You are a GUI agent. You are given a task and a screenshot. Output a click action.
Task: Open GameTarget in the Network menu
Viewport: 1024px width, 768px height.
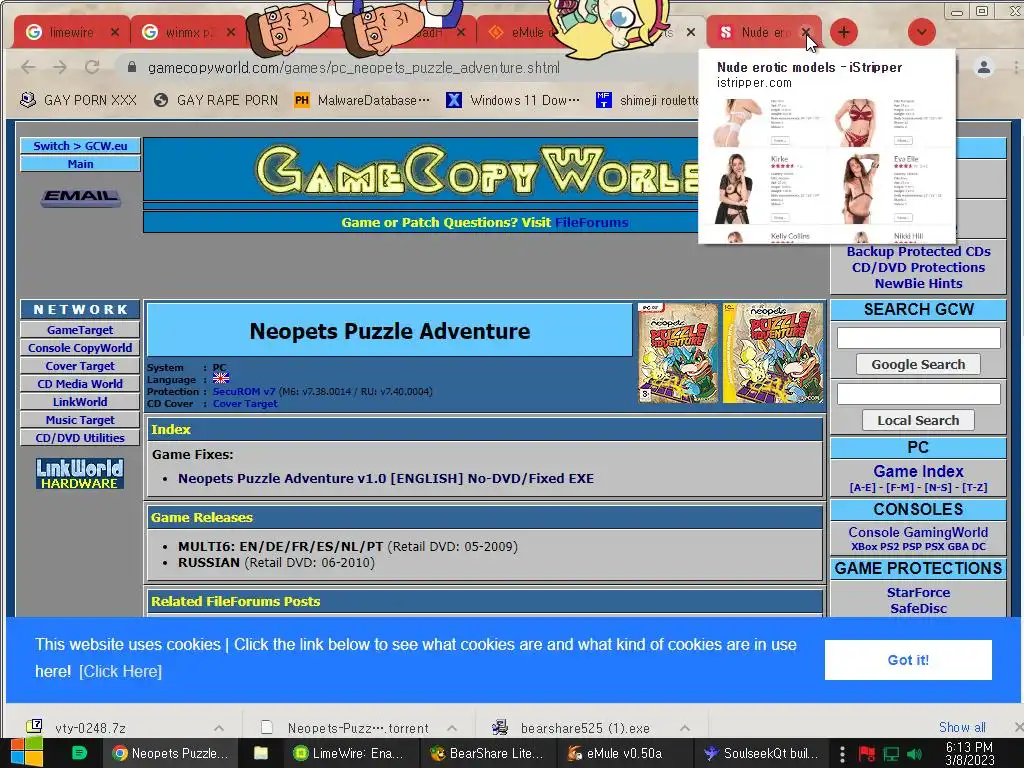pos(80,330)
